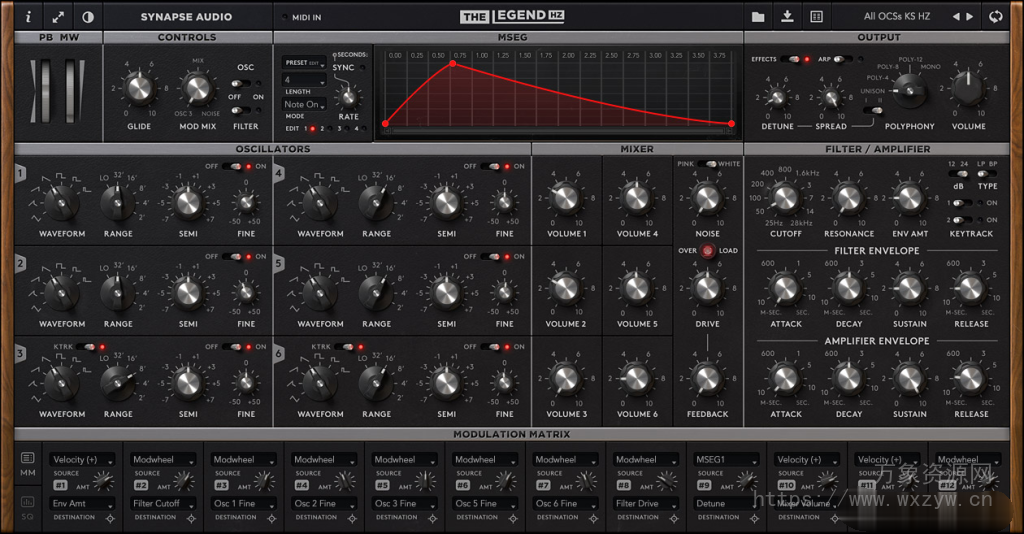
Task: Toggle the ARP switch in Output
Action: [x=842, y=59]
